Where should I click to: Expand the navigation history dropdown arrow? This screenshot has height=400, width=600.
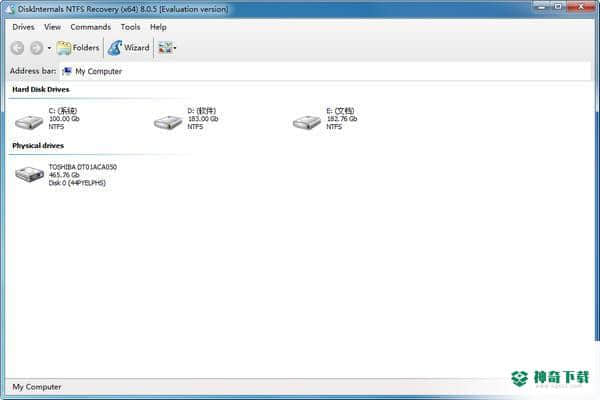click(x=49, y=48)
